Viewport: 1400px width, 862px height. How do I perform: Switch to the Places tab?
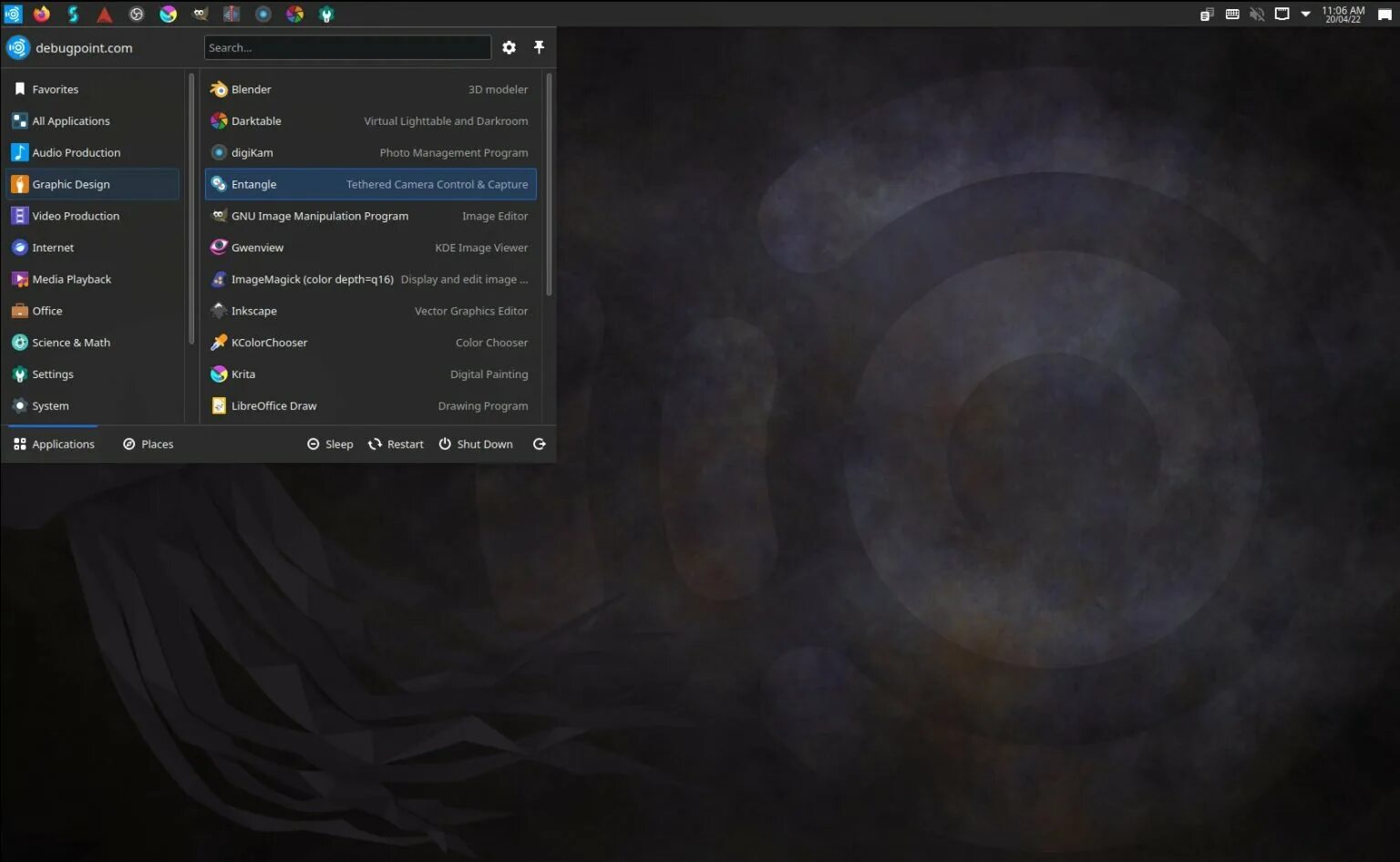148,444
